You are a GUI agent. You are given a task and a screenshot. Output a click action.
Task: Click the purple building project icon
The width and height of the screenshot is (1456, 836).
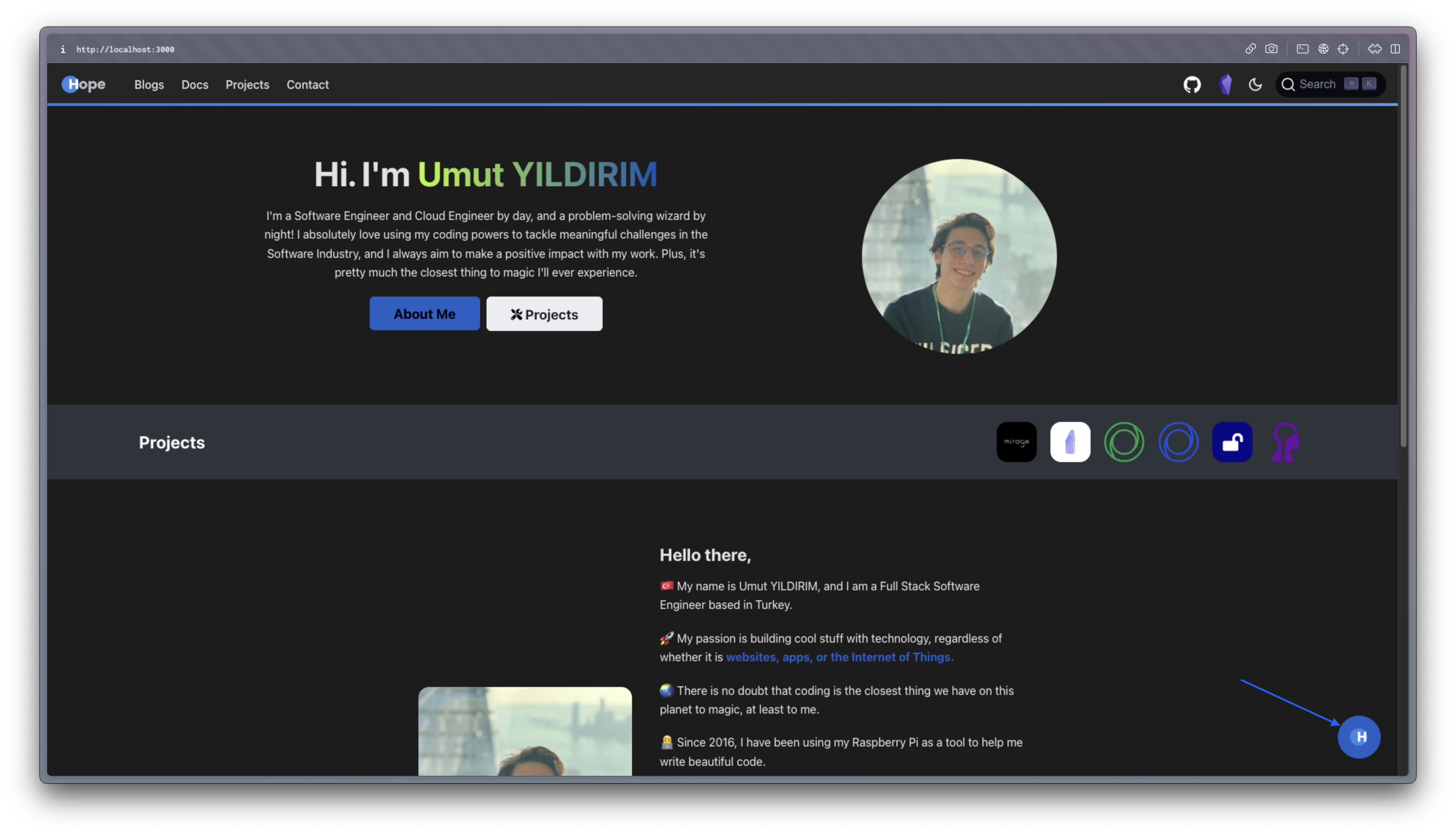(1070, 442)
